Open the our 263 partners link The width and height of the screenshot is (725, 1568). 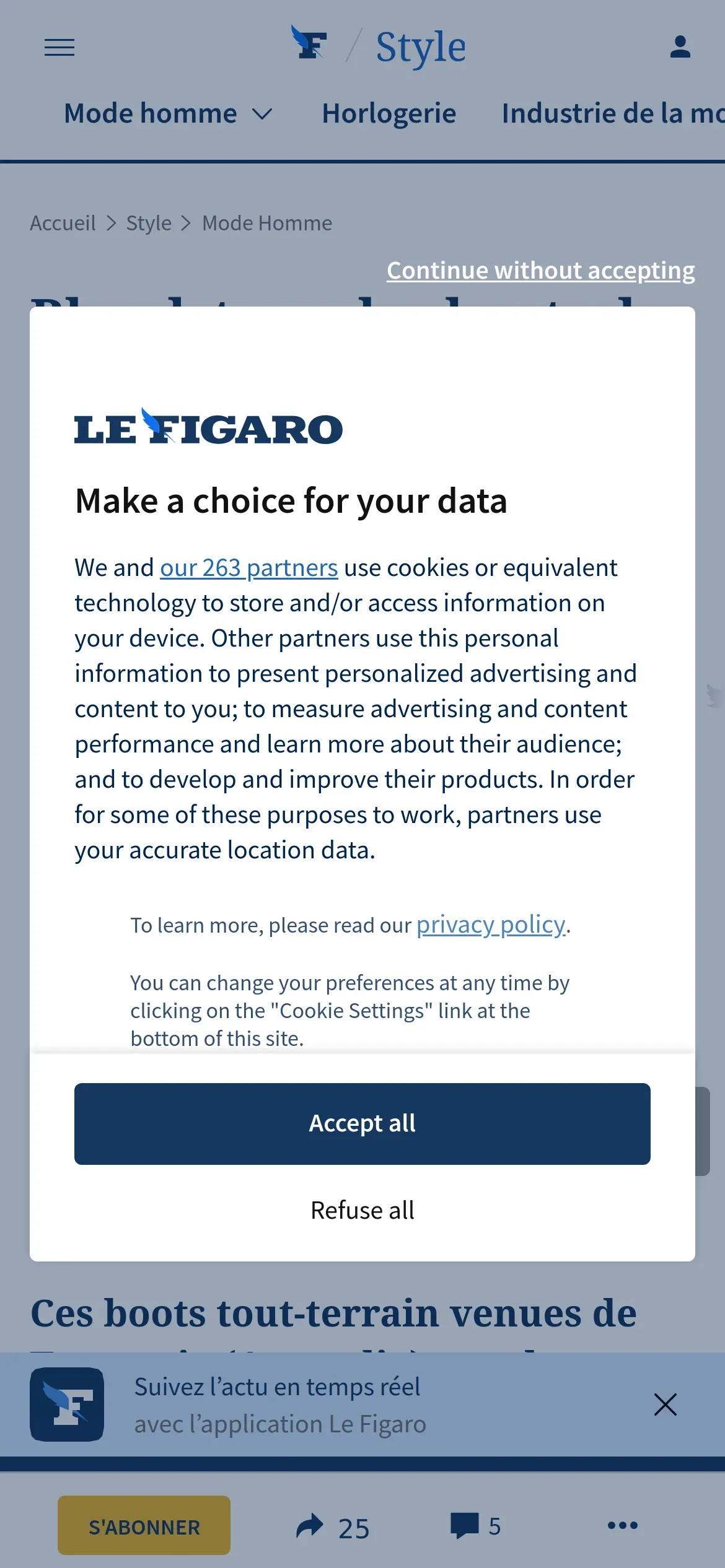248,568
